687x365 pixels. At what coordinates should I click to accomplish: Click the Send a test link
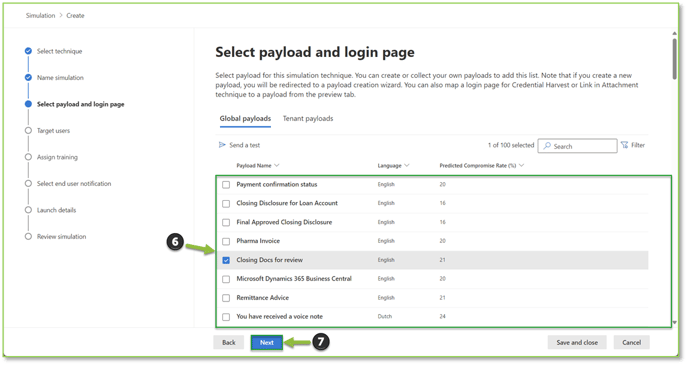(x=244, y=145)
